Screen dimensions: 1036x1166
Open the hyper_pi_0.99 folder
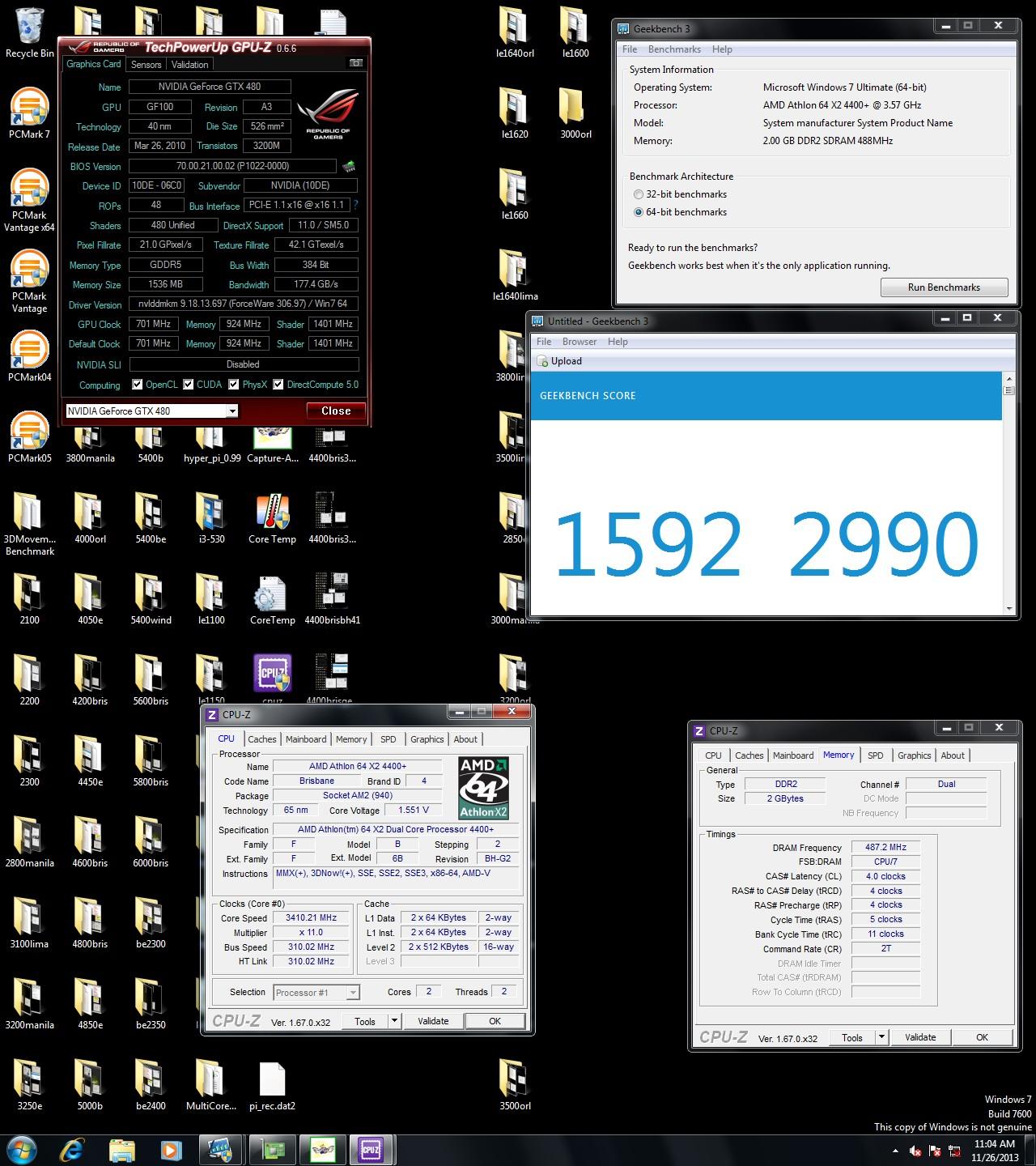pyautogui.click(x=212, y=445)
